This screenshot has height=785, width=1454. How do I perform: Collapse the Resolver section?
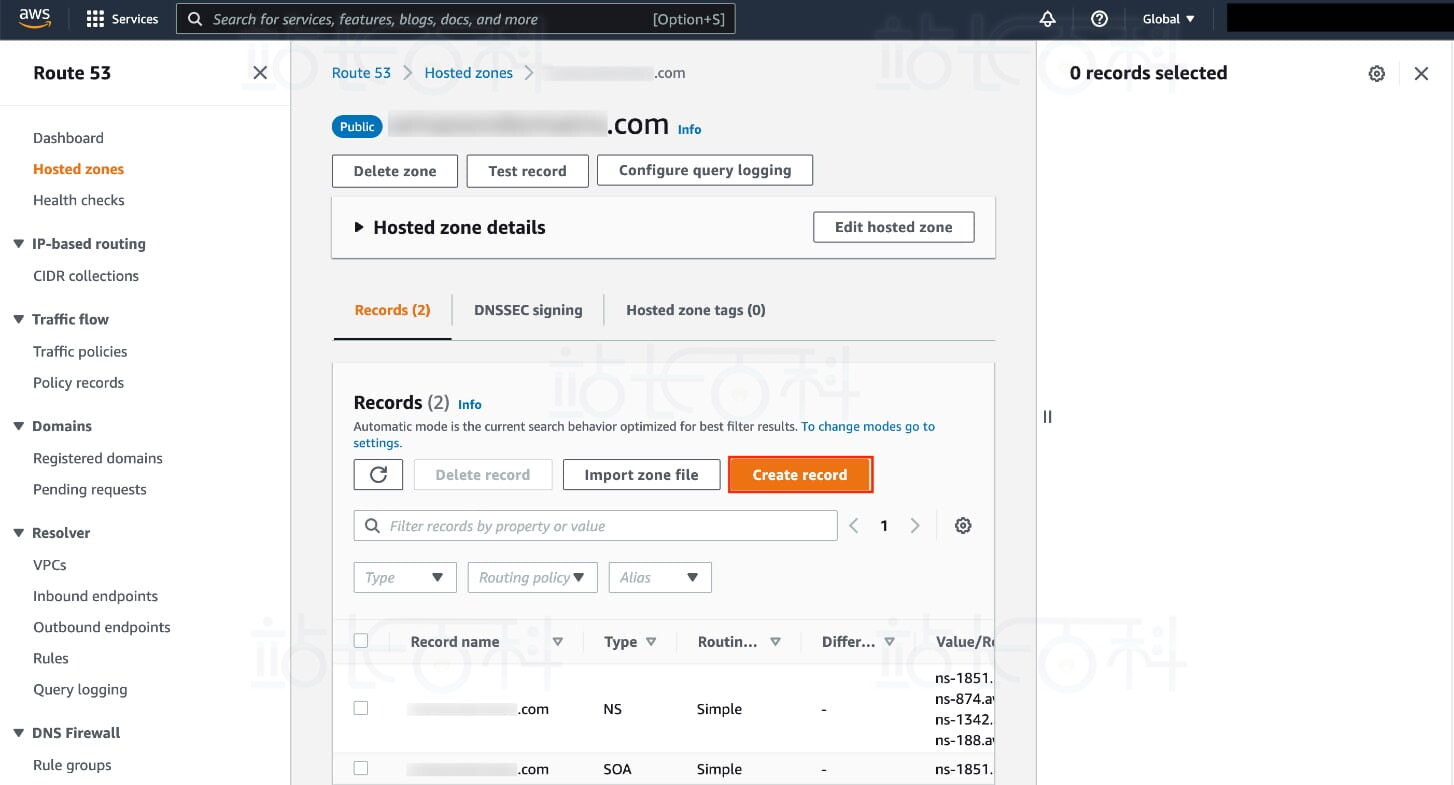point(18,533)
